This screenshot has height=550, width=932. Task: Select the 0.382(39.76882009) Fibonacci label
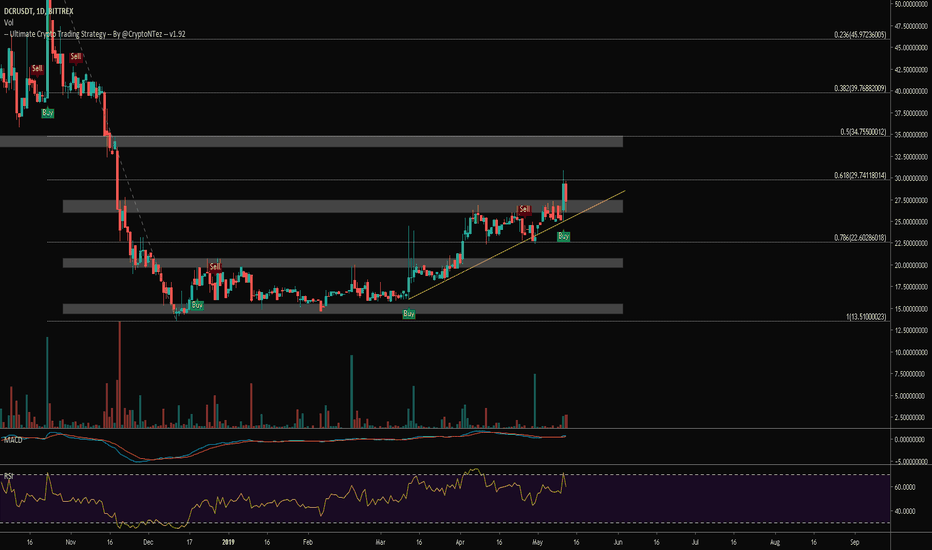click(x=860, y=89)
